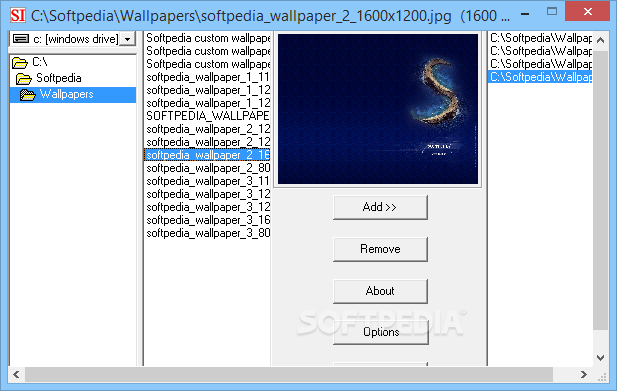
Task: Click the added list scroll up arrow
Action: 600,40
